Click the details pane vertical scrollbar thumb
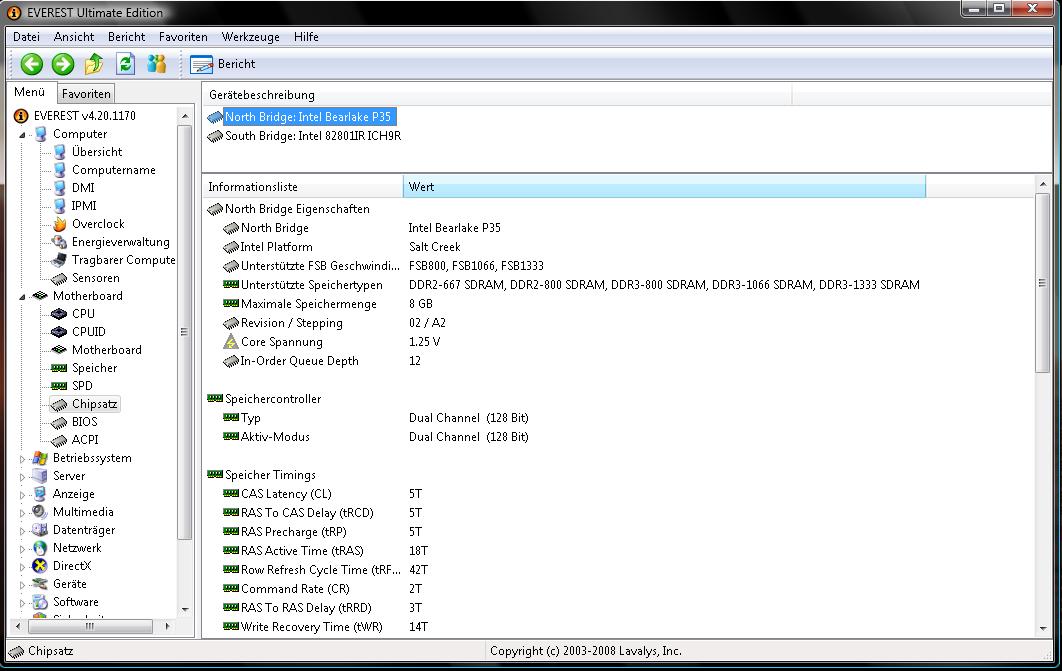 pyautogui.click(x=1042, y=282)
